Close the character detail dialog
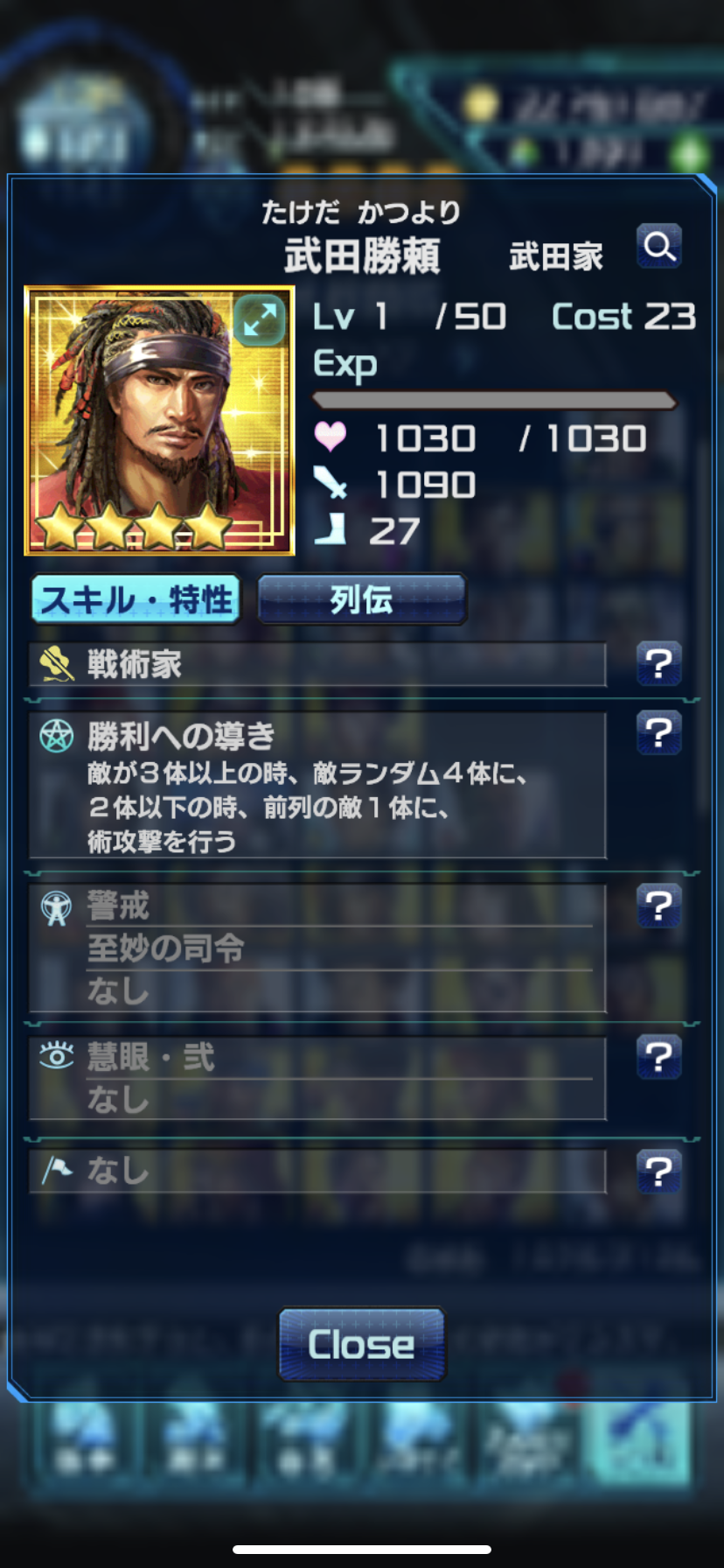 point(362,1344)
